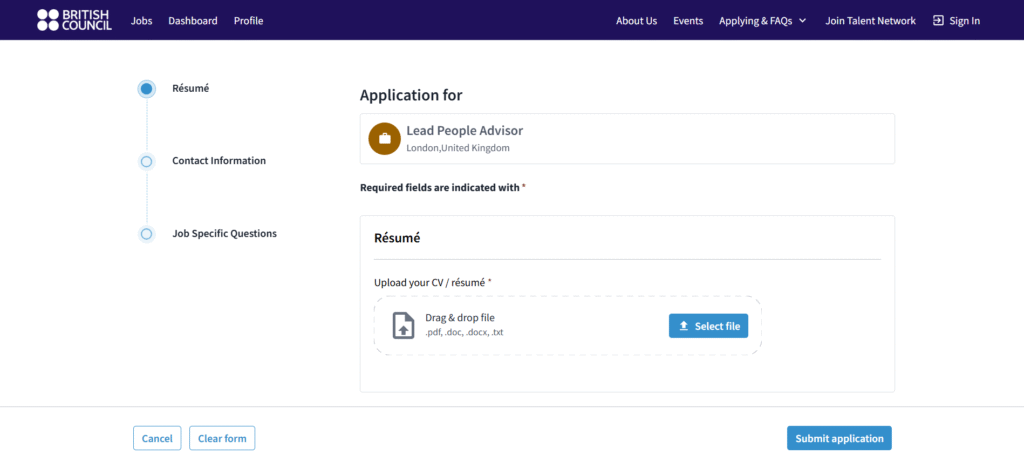
Task: Click the Cancel button
Action: click(x=157, y=438)
